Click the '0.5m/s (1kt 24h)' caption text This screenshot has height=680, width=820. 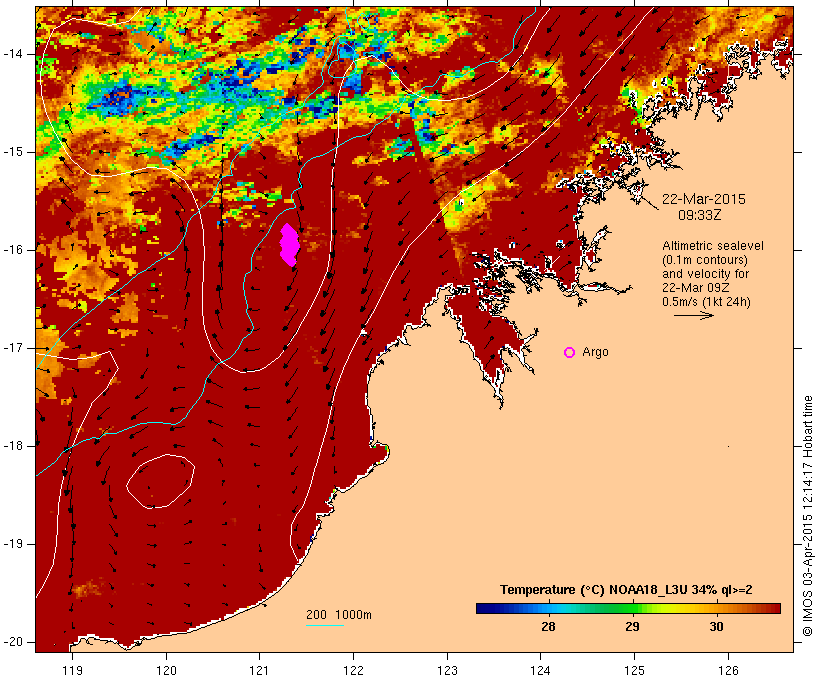pos(706,302)
